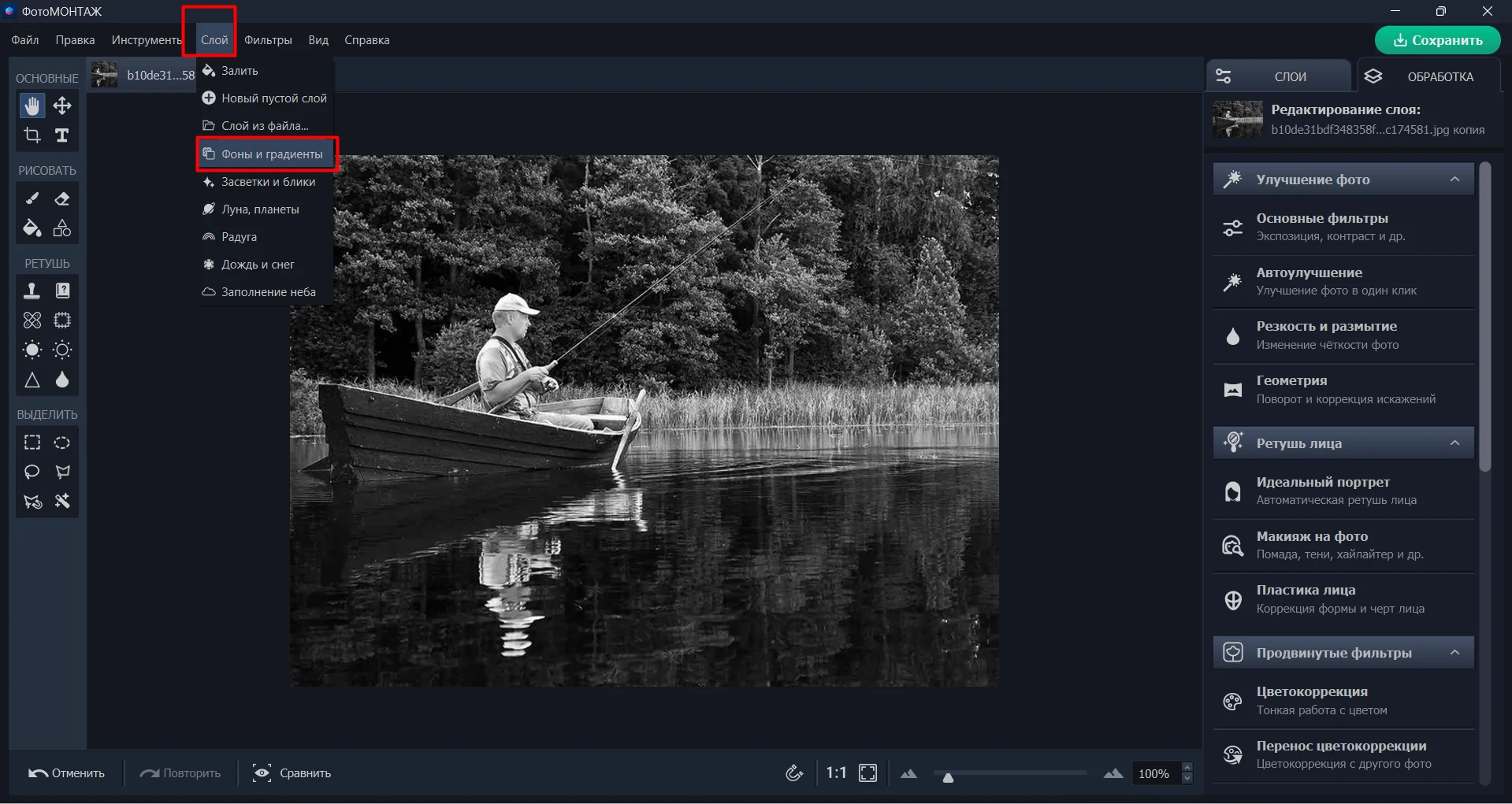Open the Вид menu
Viewport: 1512px width, 804px height.
[x=318, y=40]
